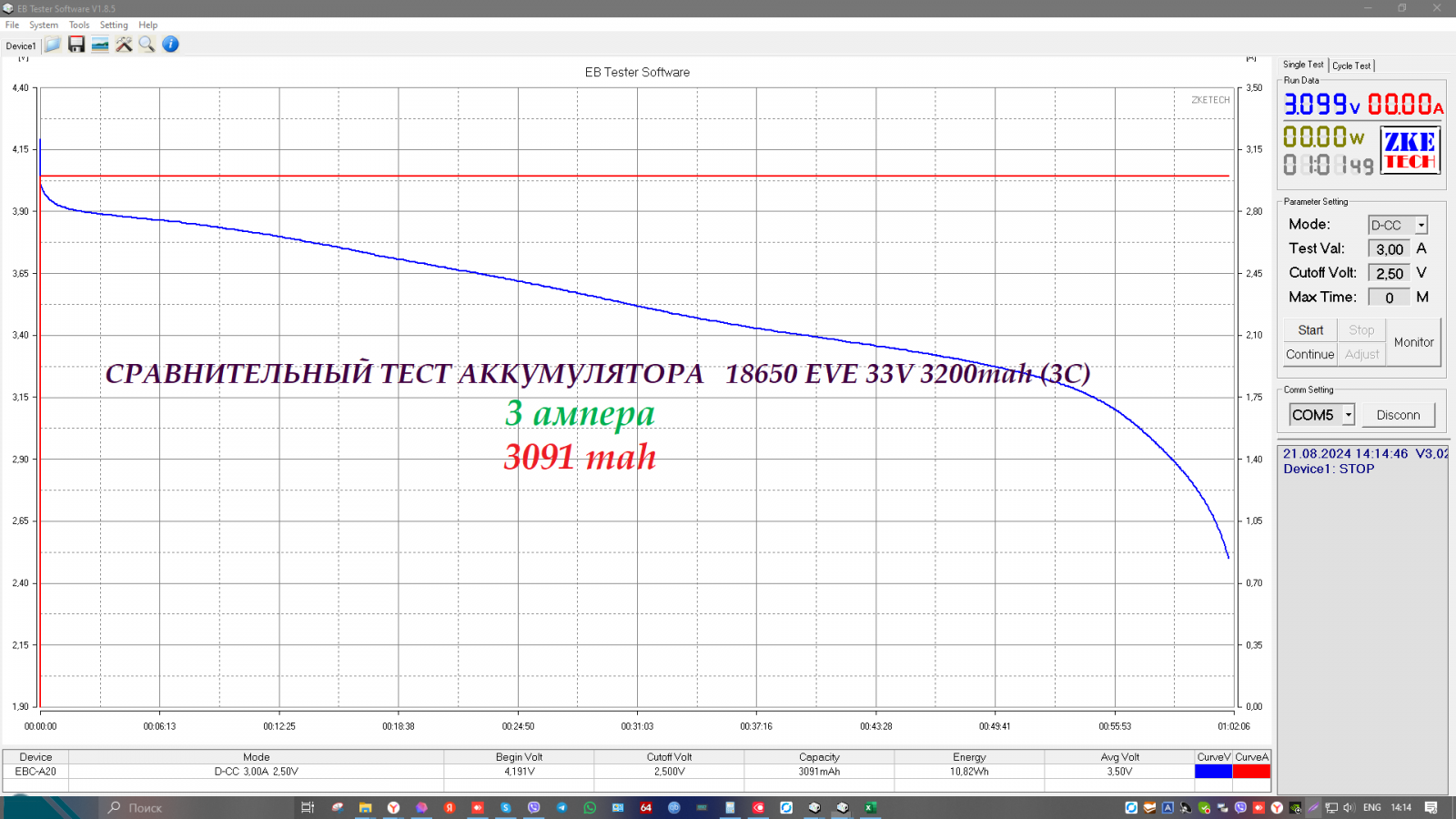Open the Setting menu

coord(114,25)
